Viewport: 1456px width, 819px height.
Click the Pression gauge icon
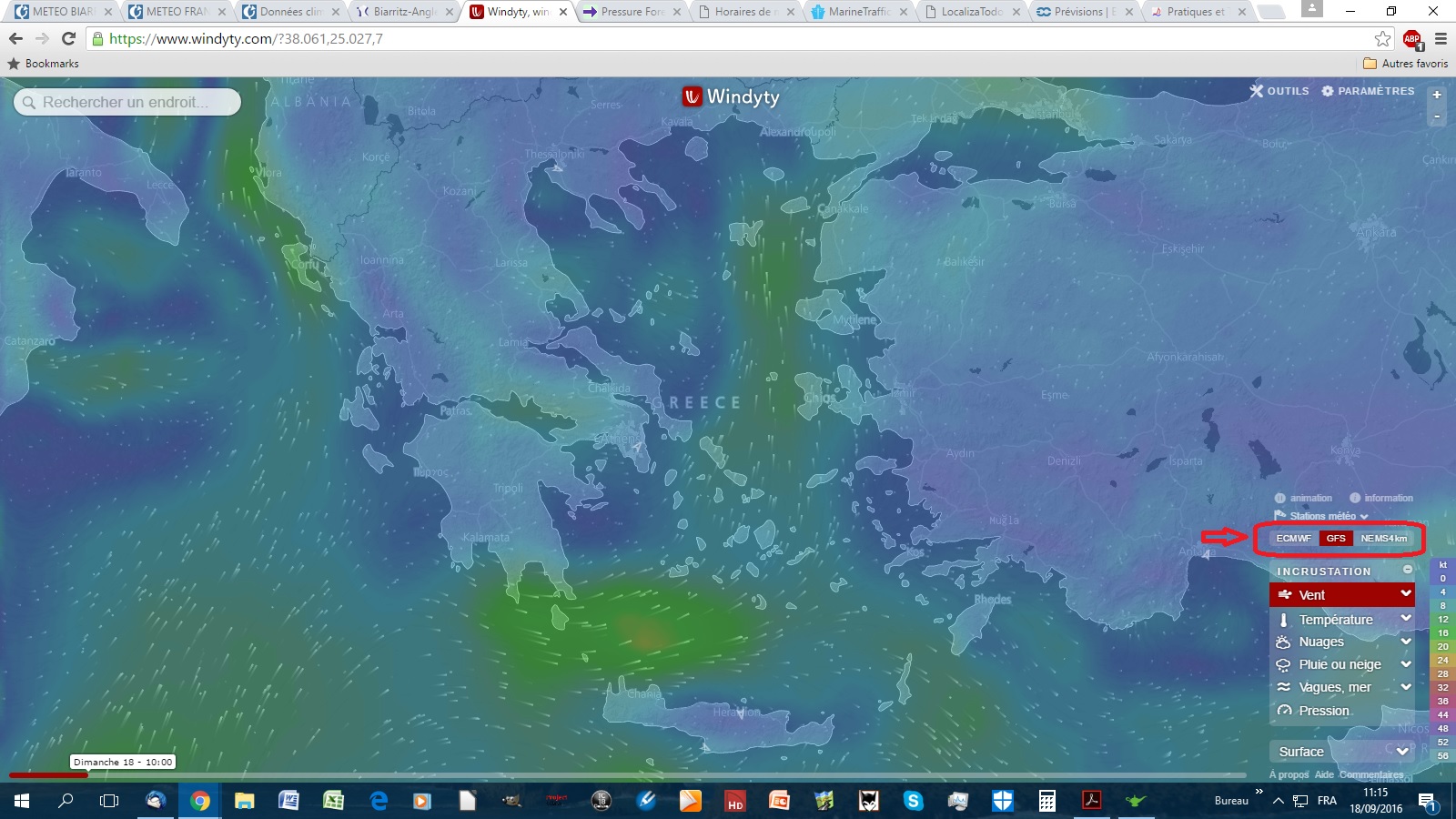pyautogui.click(x=1284, y=711)
